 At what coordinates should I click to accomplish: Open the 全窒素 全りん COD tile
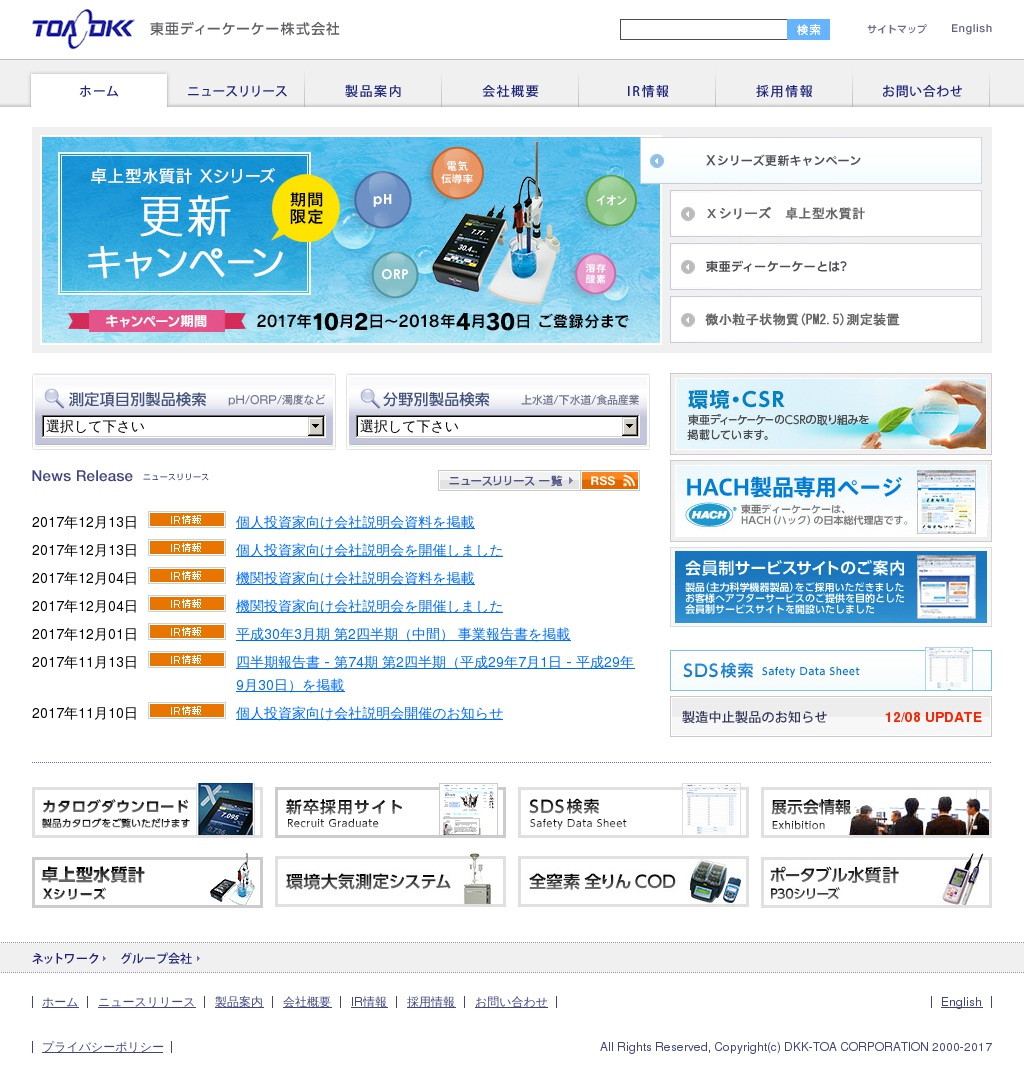point(633,882)
